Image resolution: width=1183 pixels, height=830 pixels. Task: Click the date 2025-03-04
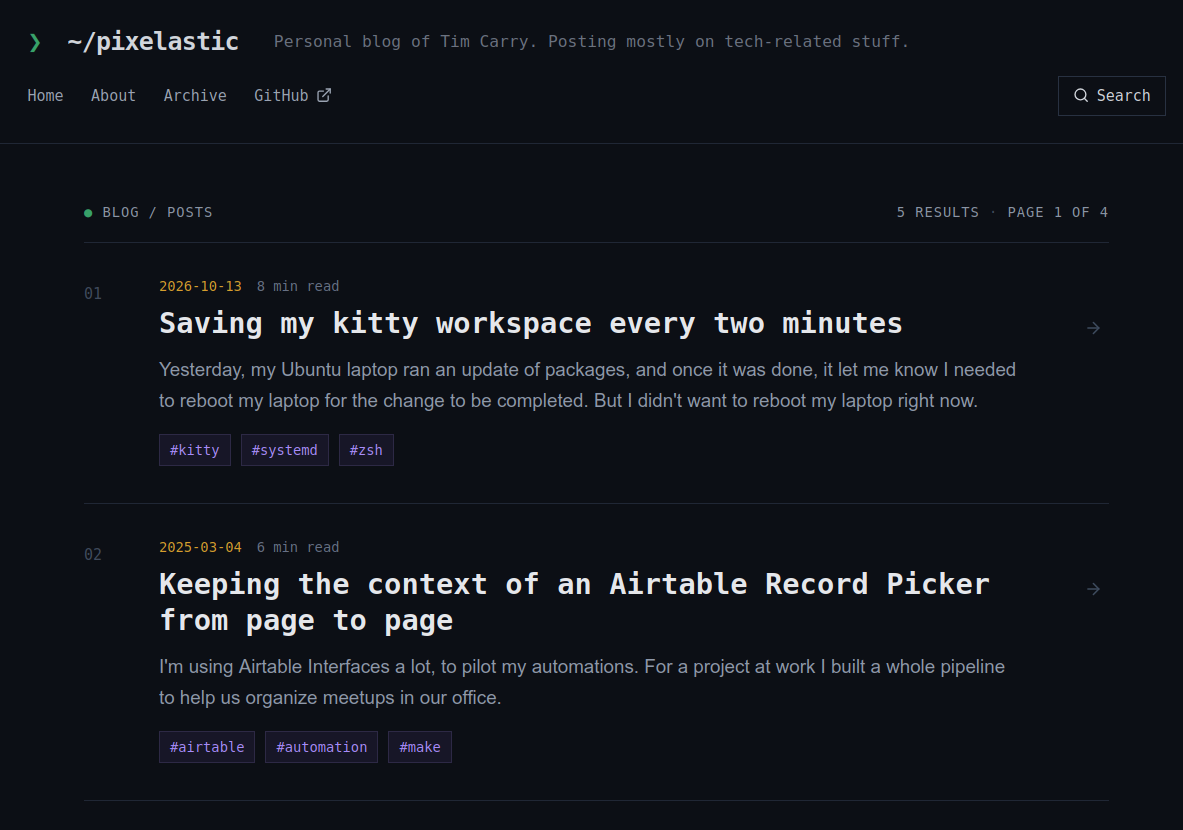click(200, 547)
